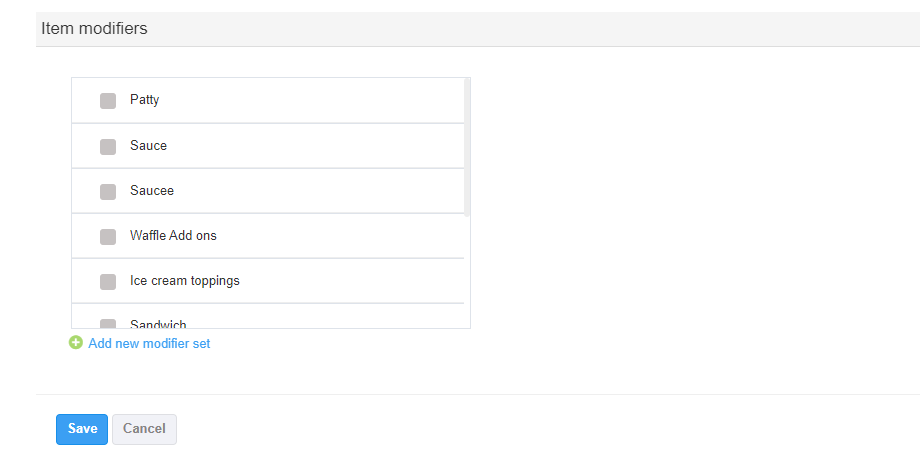Click blank area right of modifier list

[x=680, y=200]
